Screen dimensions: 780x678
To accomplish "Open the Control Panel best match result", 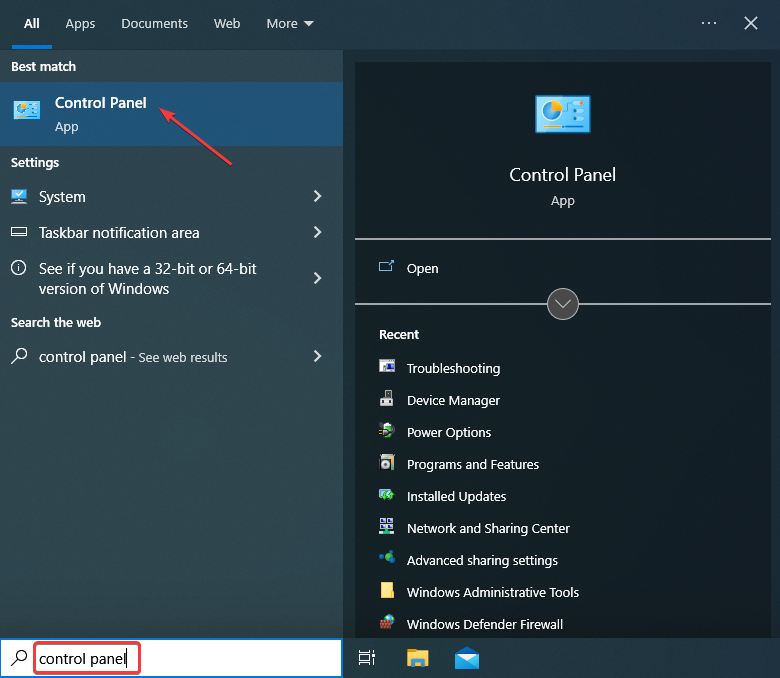I will pyautogui.click(x=171, y=114).
